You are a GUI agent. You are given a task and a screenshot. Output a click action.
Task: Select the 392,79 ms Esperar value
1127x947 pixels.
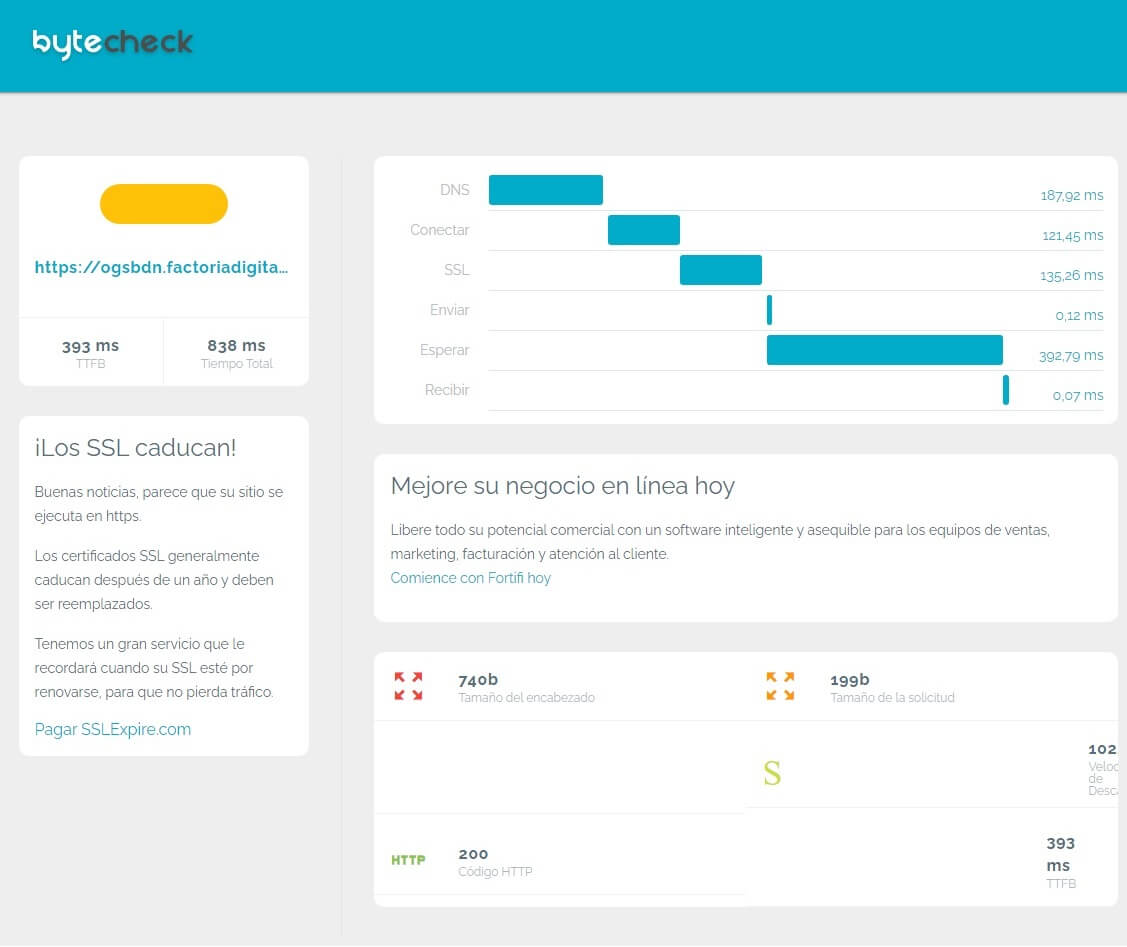click(1071, 356)
